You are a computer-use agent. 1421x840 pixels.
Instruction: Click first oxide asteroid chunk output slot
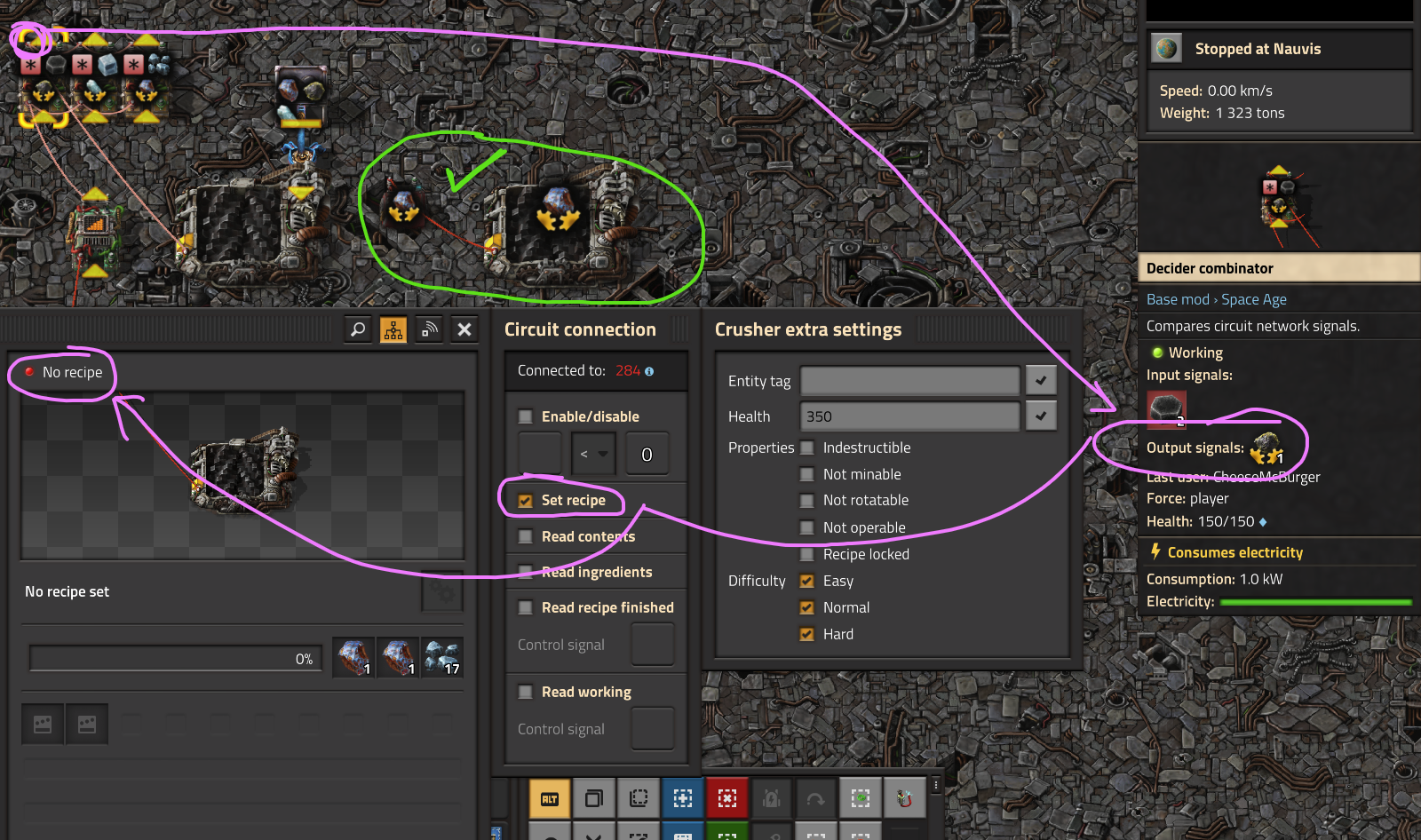coord(353,658)
